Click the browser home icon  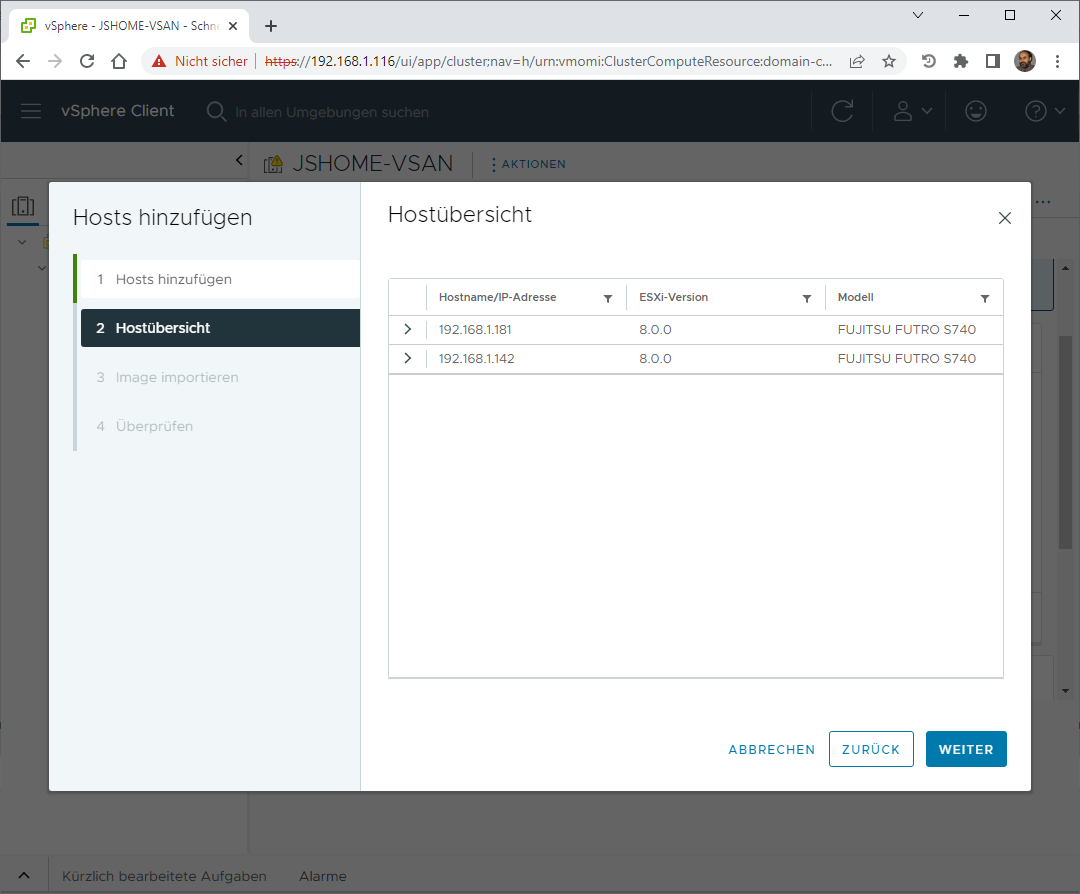click(x=119, y=61)
